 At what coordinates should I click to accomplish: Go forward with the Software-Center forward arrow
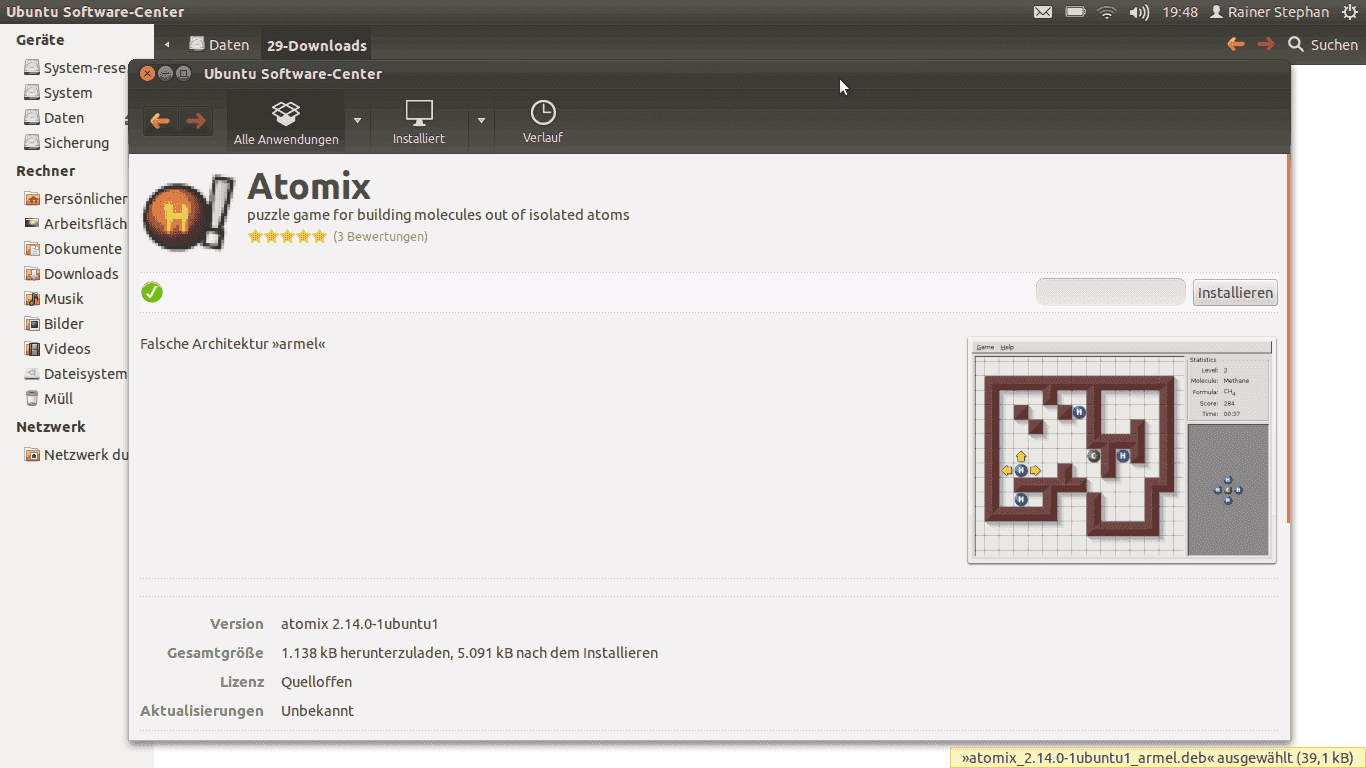(196, 121)
